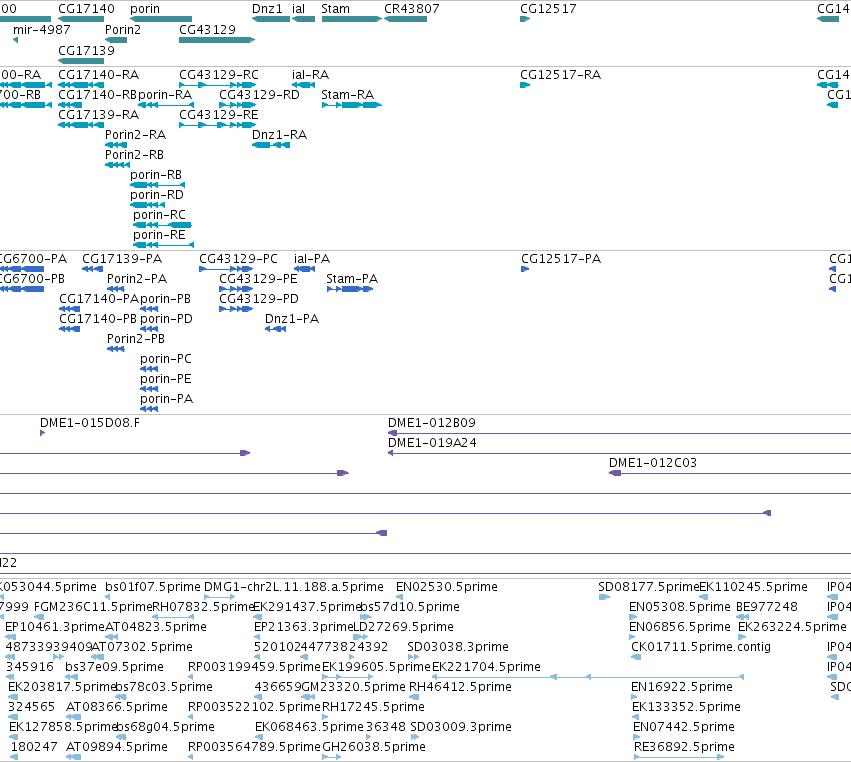Click the Stam-RA transcript
This screenshot has width=851, height=762.
352,105
